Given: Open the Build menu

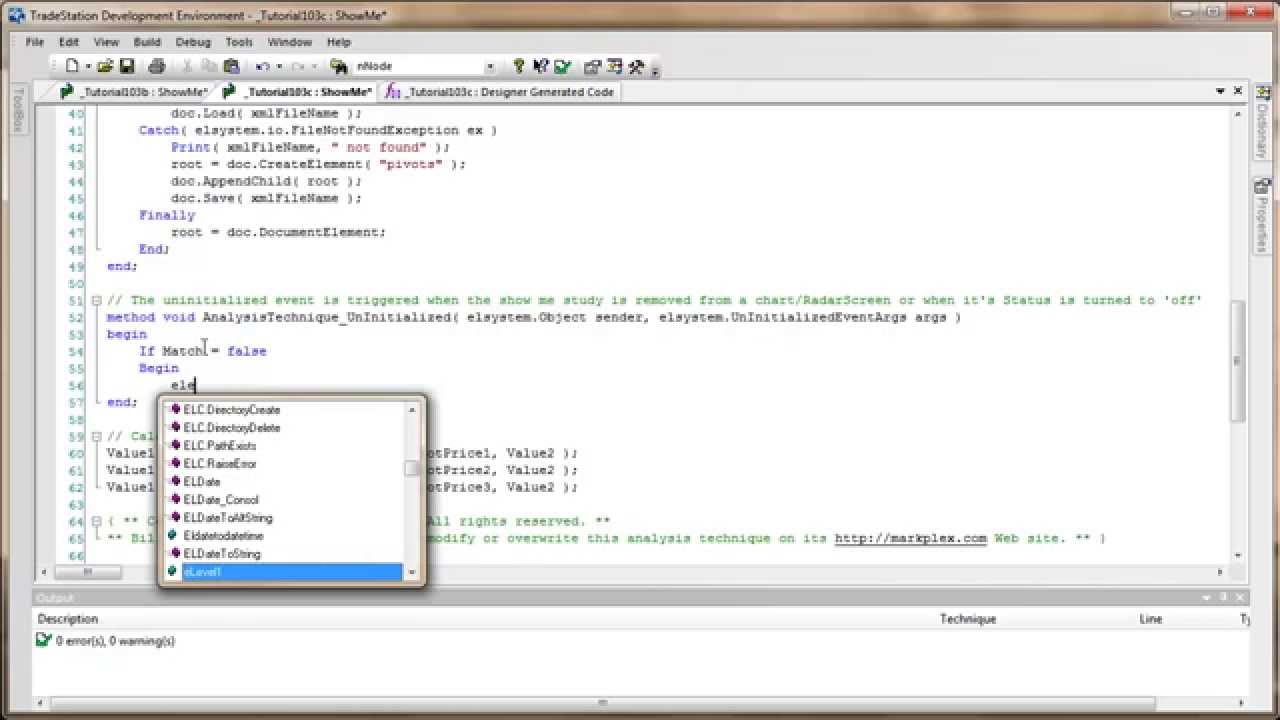Looking at the screenshot, I should 147,42.
